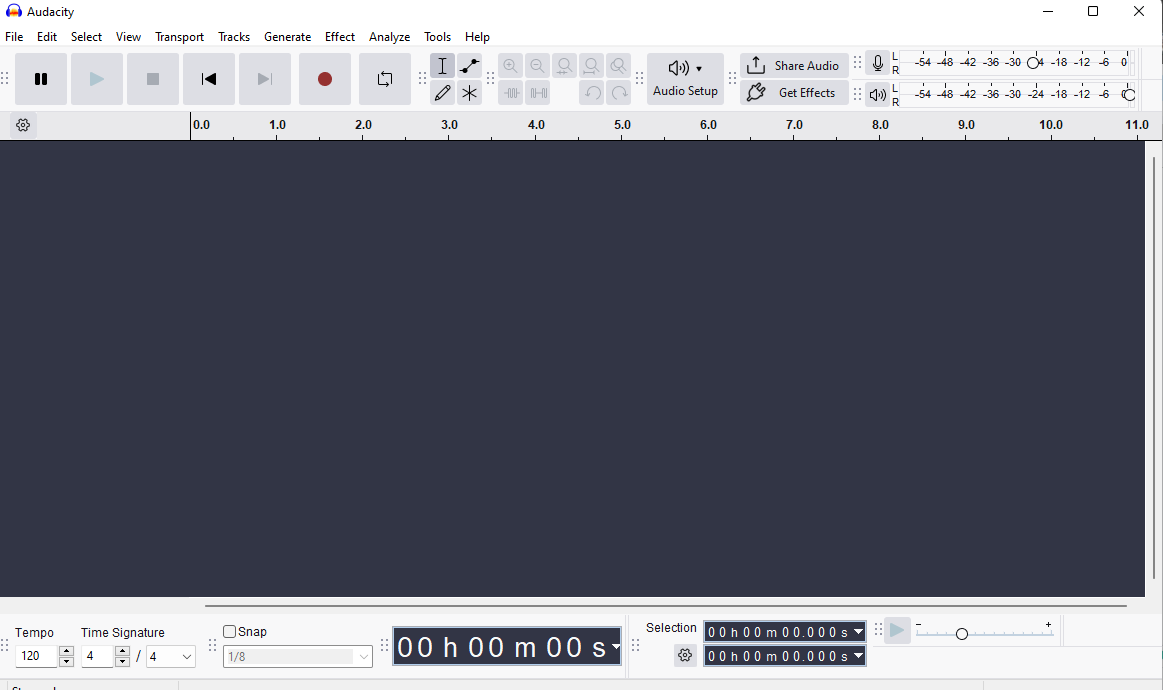This screenshot has width=1163, height=690.
Task: Click the vertical scrollbar
Action: click(x=1153, y=368)
